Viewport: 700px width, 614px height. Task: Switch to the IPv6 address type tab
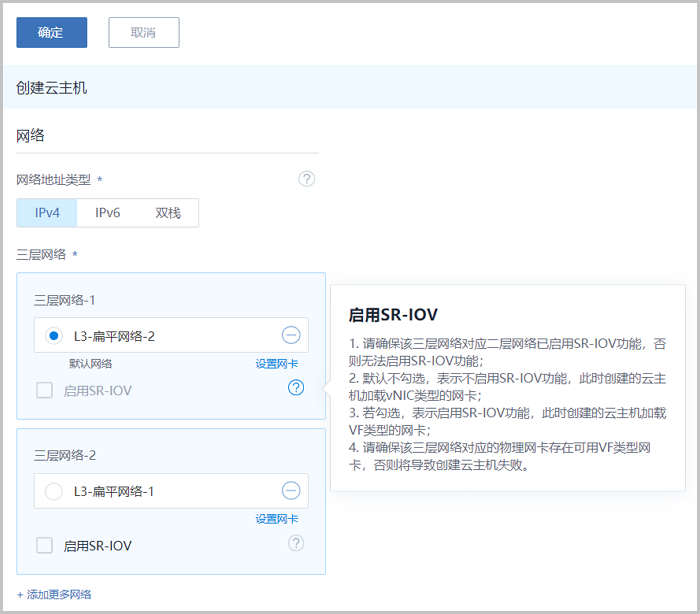[x=107, y=213]
